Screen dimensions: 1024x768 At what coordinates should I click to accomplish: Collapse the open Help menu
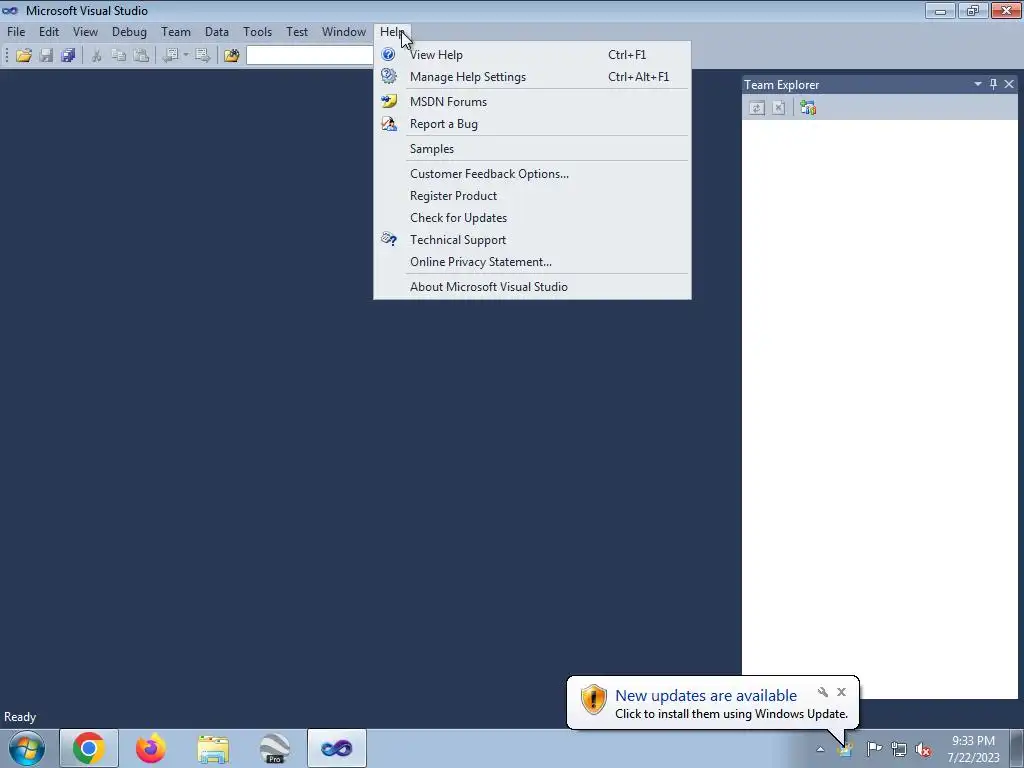[x=392, y=31]
